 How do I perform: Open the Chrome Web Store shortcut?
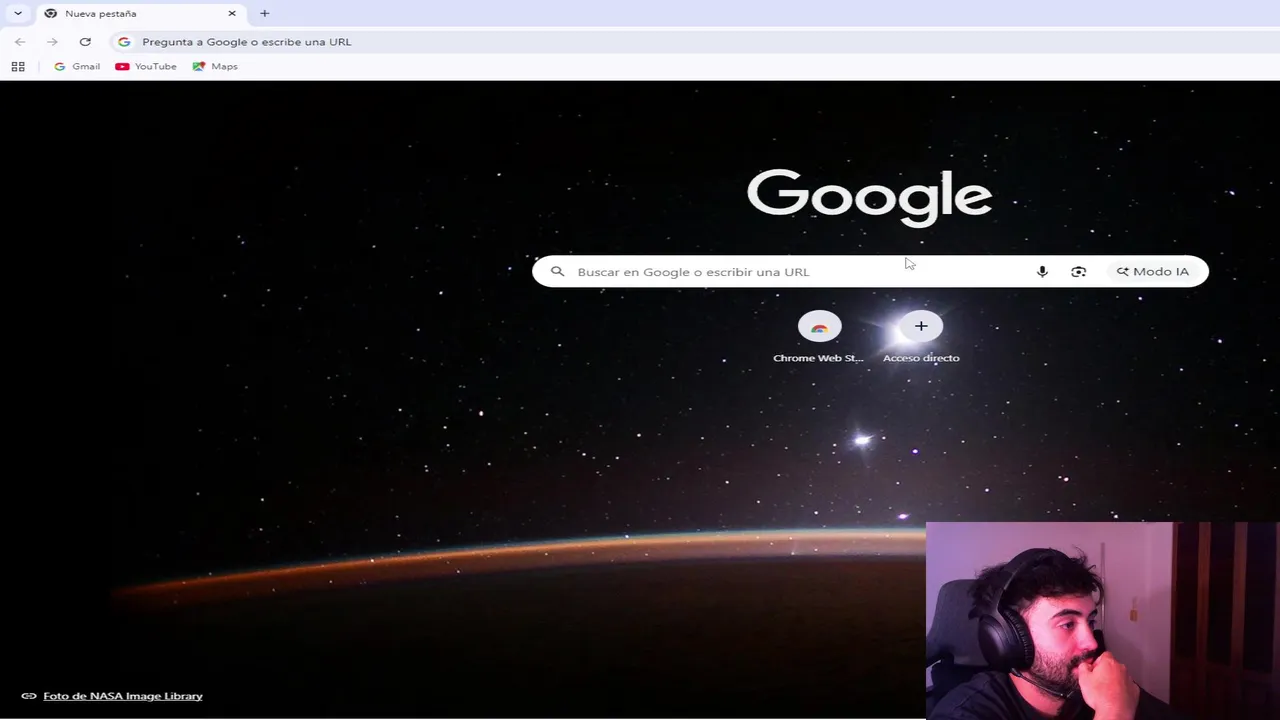click(819, 337)
